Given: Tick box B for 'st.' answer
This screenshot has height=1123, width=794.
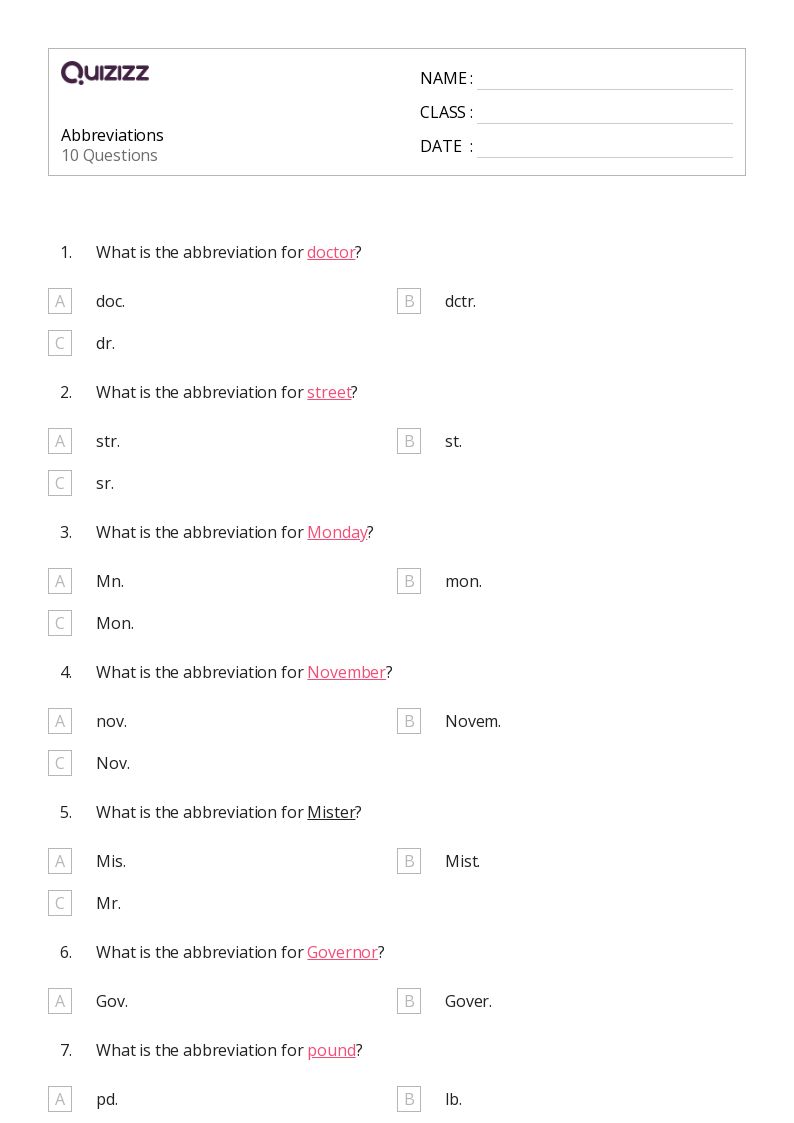Looking at the screenshot, I should [x=409, y=441].
